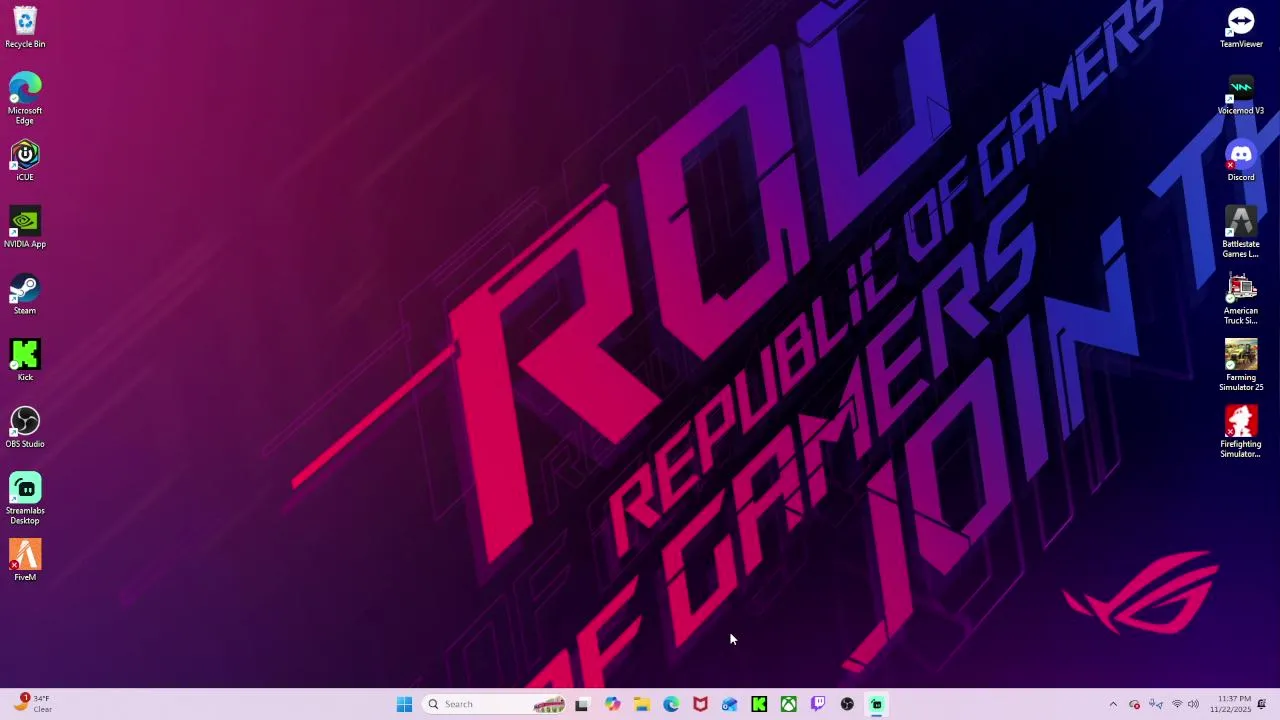Open the OneDrive sync error tray icon

[x=1134, y=704]
